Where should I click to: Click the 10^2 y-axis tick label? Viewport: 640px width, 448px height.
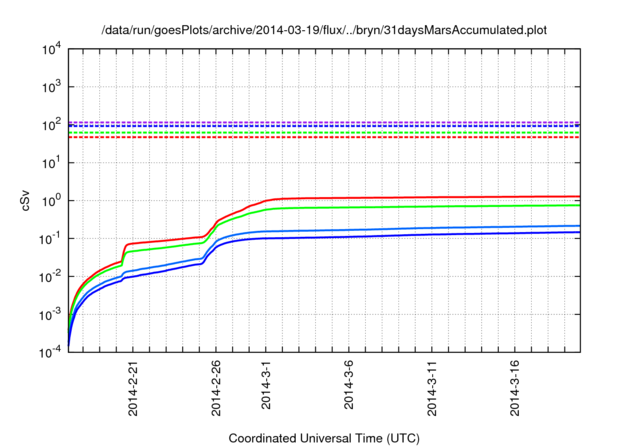pos(52,125)
